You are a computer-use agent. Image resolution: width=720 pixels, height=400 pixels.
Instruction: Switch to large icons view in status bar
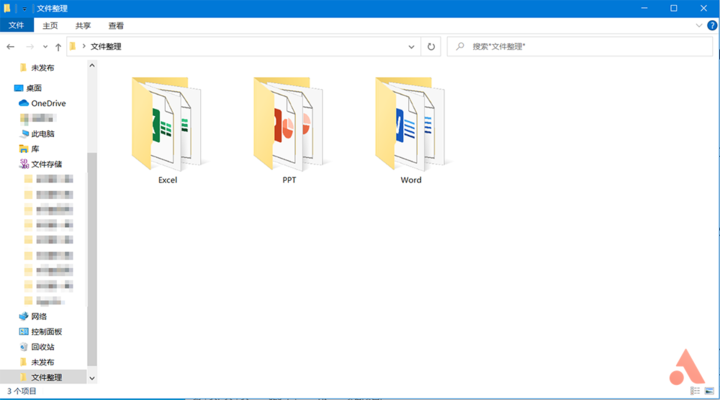tap(709, 391)
